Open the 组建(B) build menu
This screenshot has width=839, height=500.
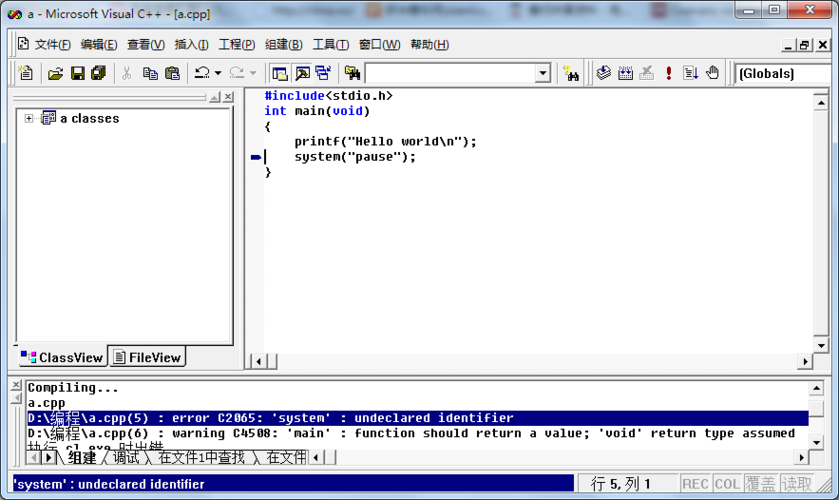[x=283, y=45]
